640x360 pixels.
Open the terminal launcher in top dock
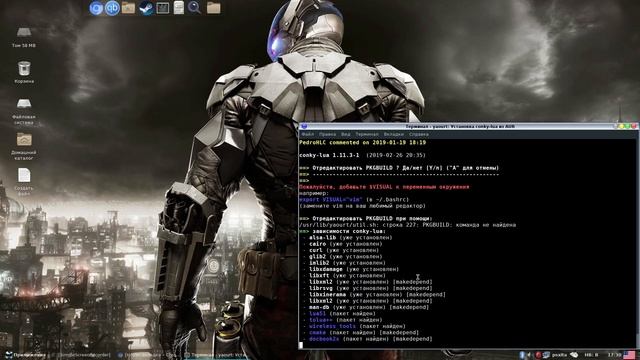coord(162,8)
